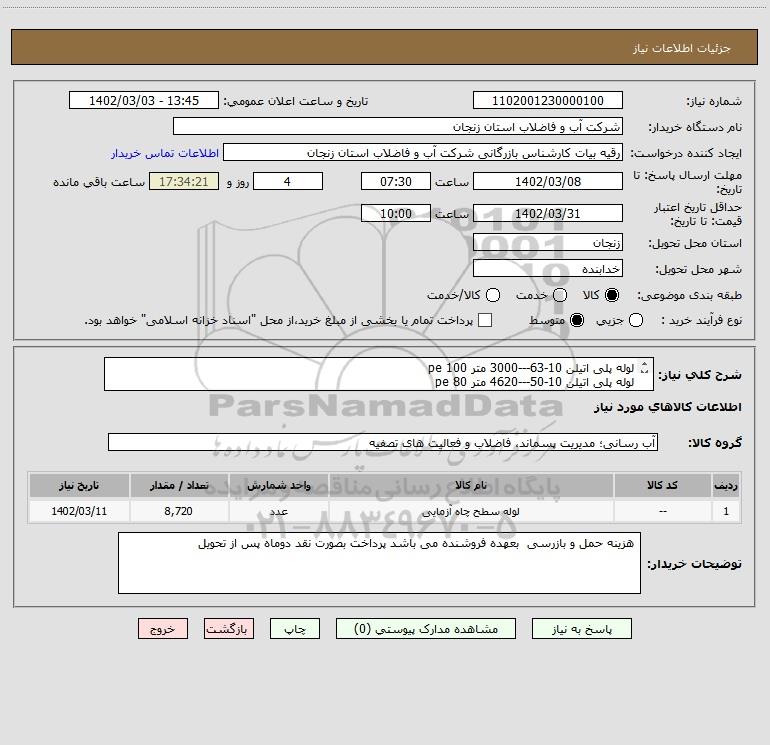Click the delivery province field زنجان

[x=548, y=243]
